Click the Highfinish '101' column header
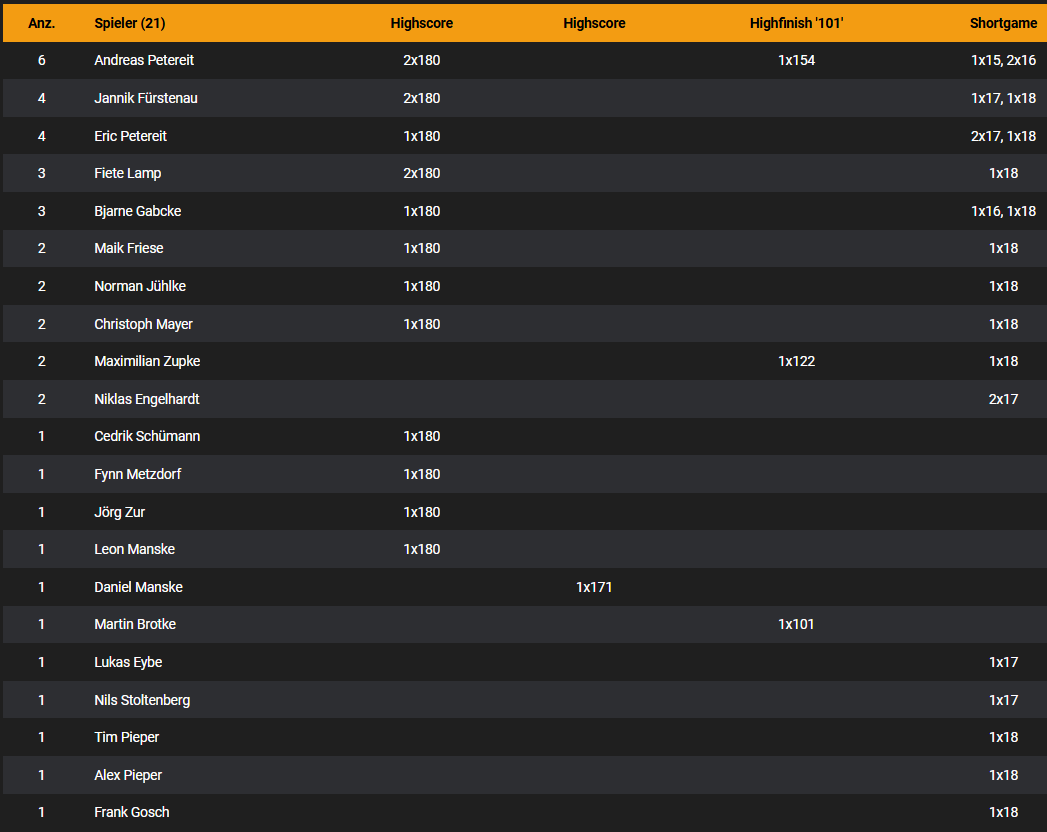The image size is (1047, 832). pyautogui.click(x=796, y=23)
